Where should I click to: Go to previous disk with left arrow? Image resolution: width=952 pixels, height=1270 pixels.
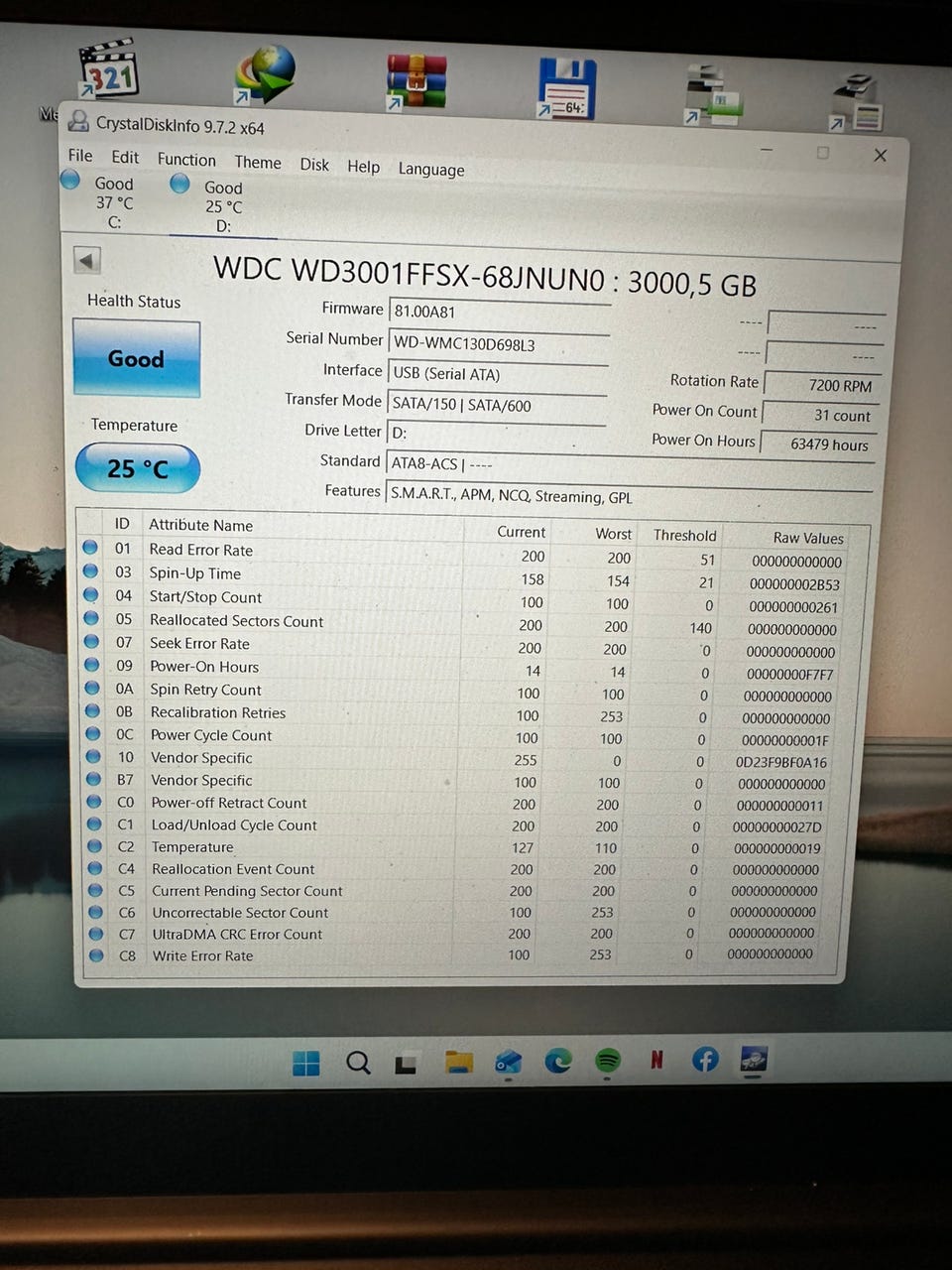tap(87, 261)
